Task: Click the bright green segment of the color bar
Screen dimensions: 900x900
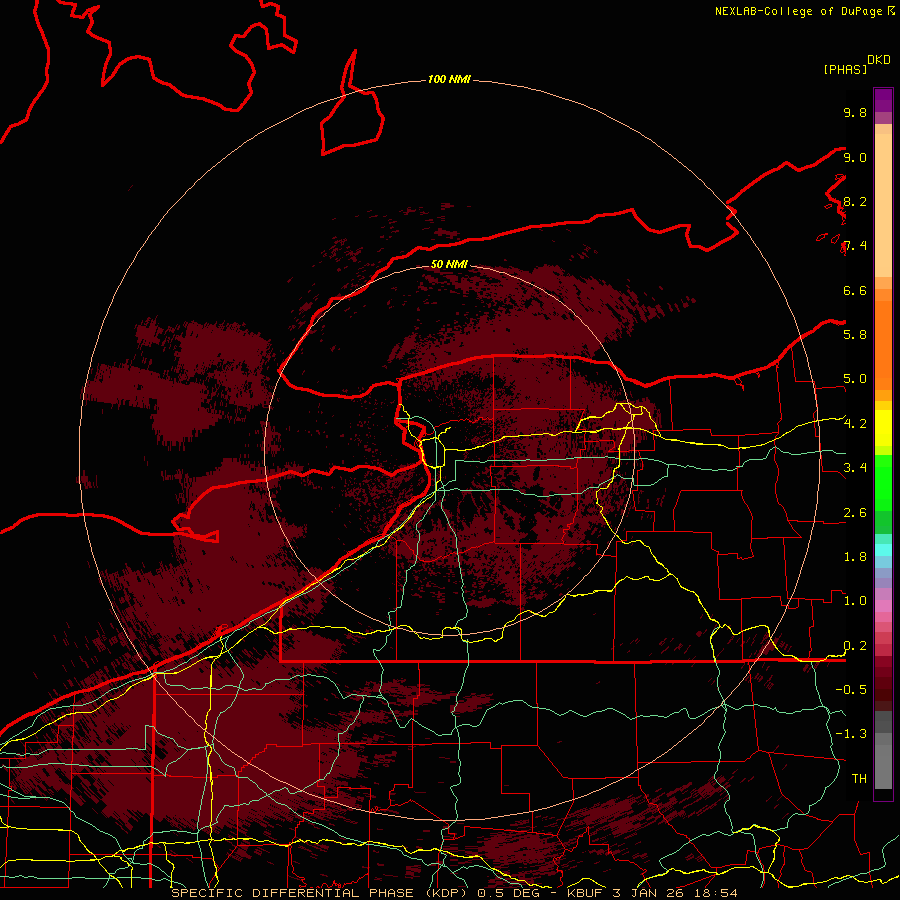Action: coord(883,482)
